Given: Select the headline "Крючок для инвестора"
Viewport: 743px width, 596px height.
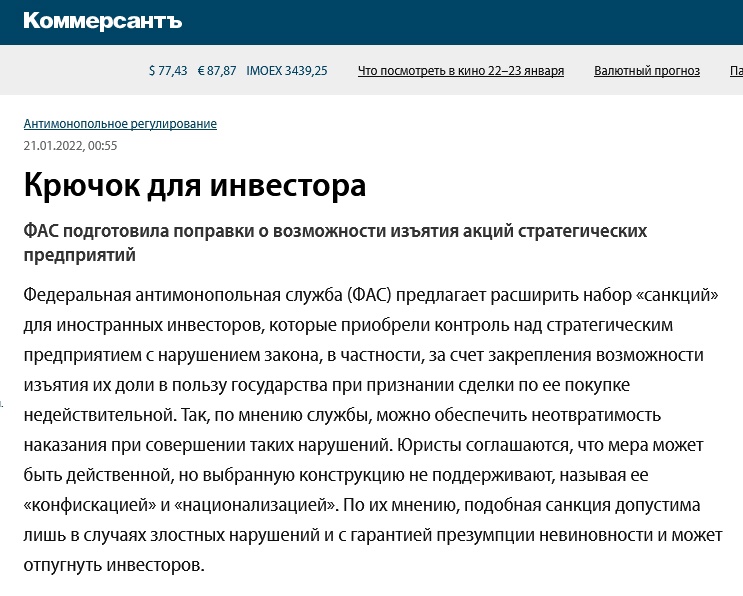Looking at the screenshot, I should 195,185.
